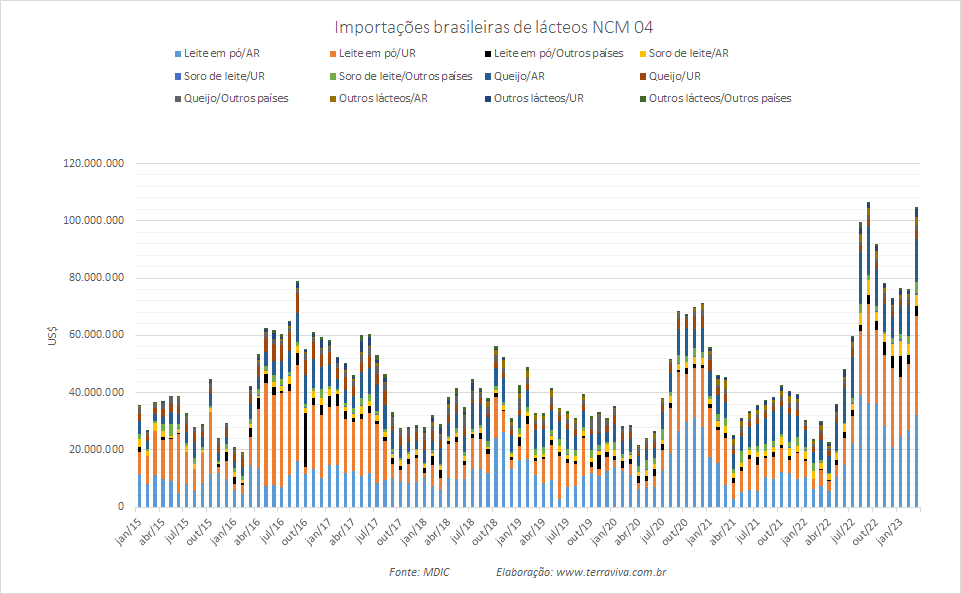
Task: Select the '100.000.000' y-axis value
Action: tap(94, 221)
